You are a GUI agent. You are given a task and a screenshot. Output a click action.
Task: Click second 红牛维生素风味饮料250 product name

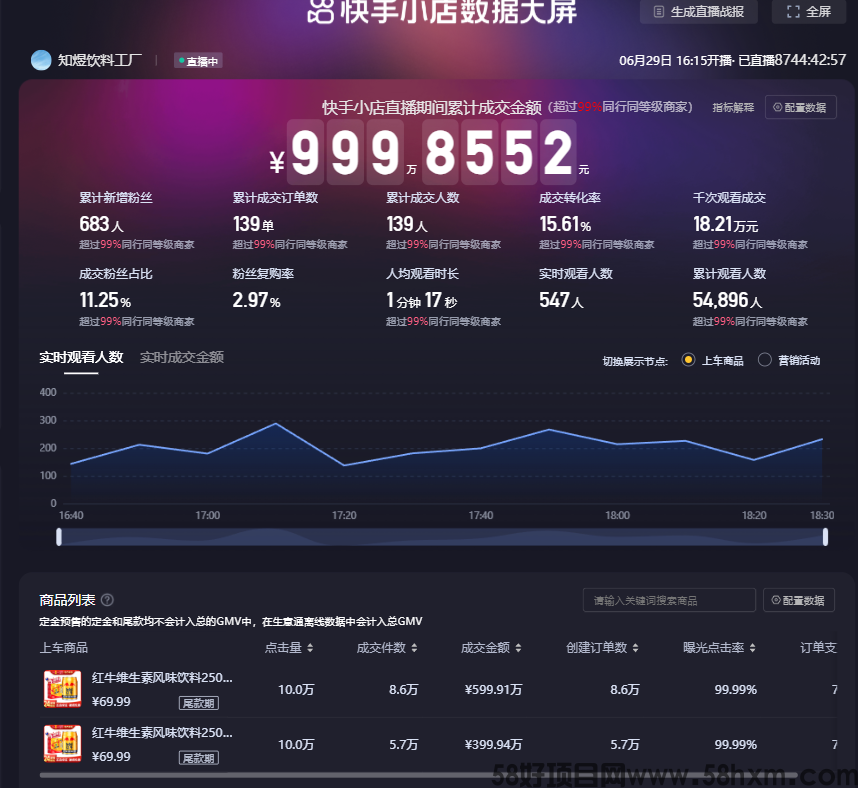coord(162,732)
